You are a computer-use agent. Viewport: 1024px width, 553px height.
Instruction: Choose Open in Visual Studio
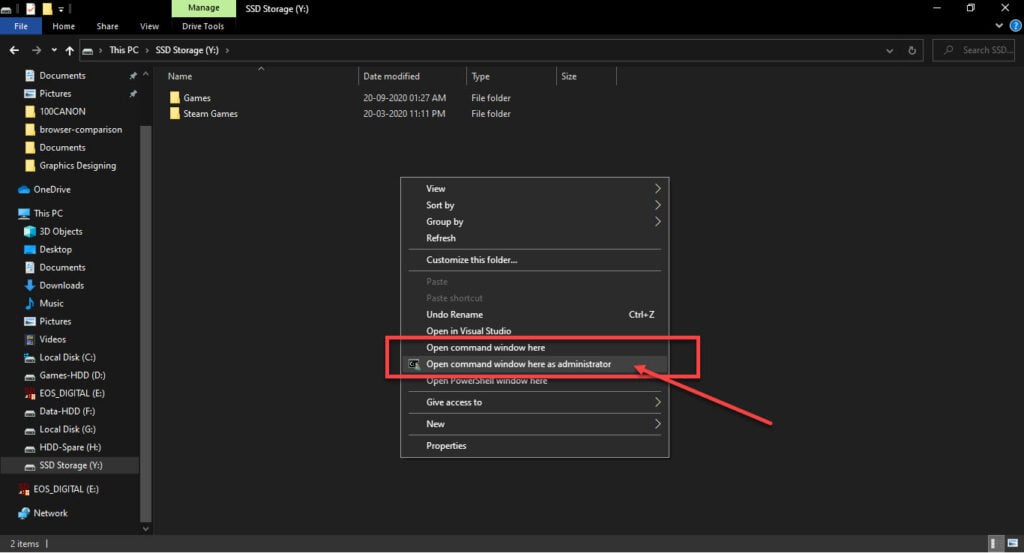point(534,331)
